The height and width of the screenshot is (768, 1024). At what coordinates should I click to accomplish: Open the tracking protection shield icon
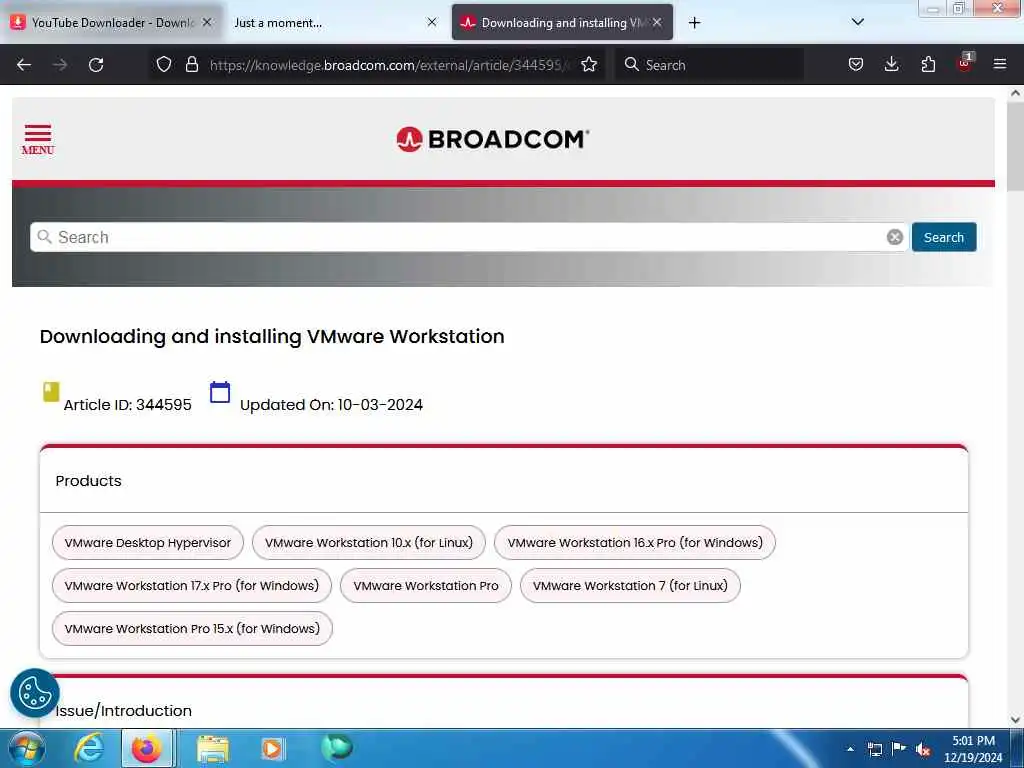coord(164,65)
